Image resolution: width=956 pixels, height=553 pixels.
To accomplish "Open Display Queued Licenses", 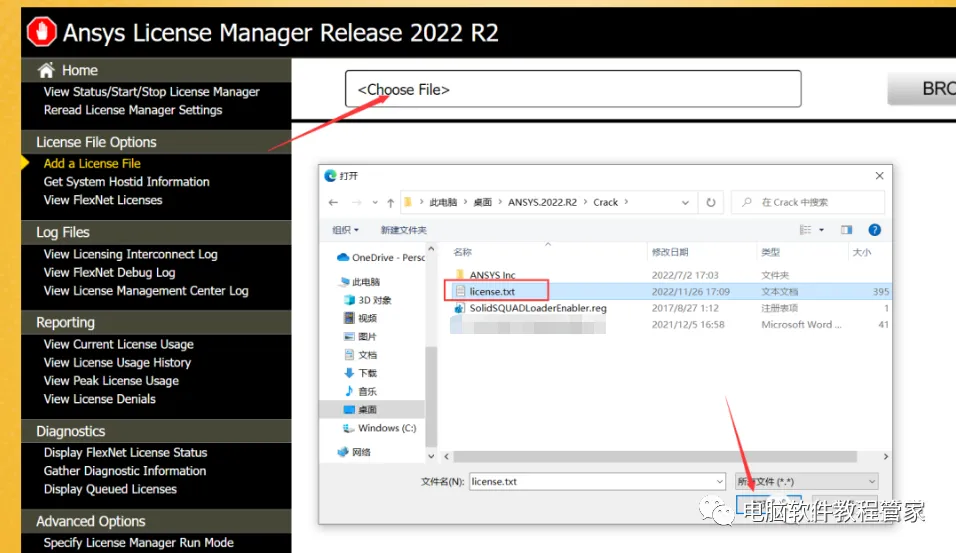I will [110, 489].
